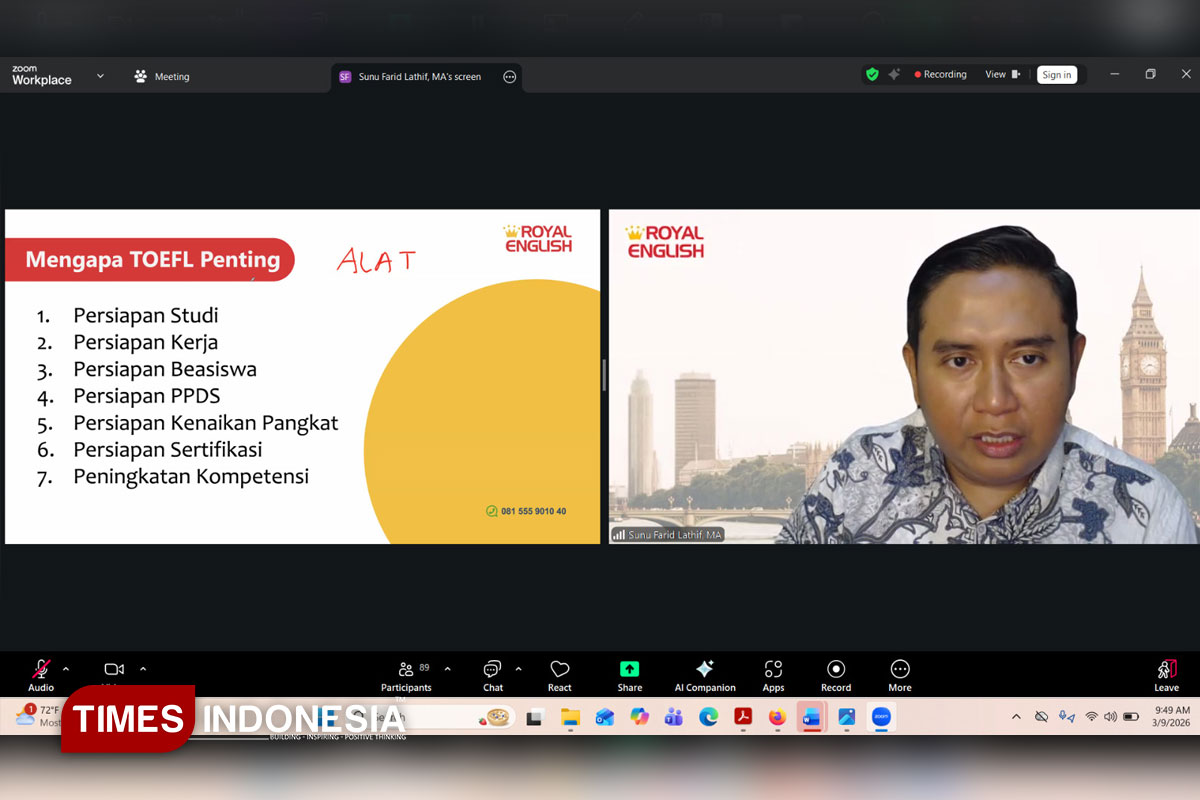Click the React heart icon
1200x800 pixels.
560,675
